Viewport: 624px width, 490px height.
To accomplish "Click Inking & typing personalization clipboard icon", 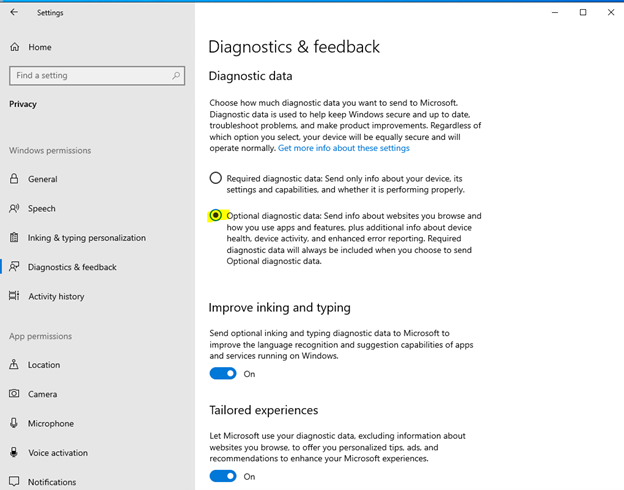I will coord(14,238).
